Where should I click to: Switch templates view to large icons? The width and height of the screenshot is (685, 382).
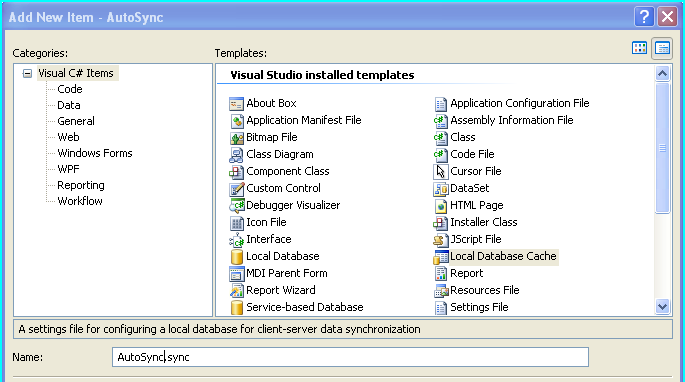coord(640,48)
